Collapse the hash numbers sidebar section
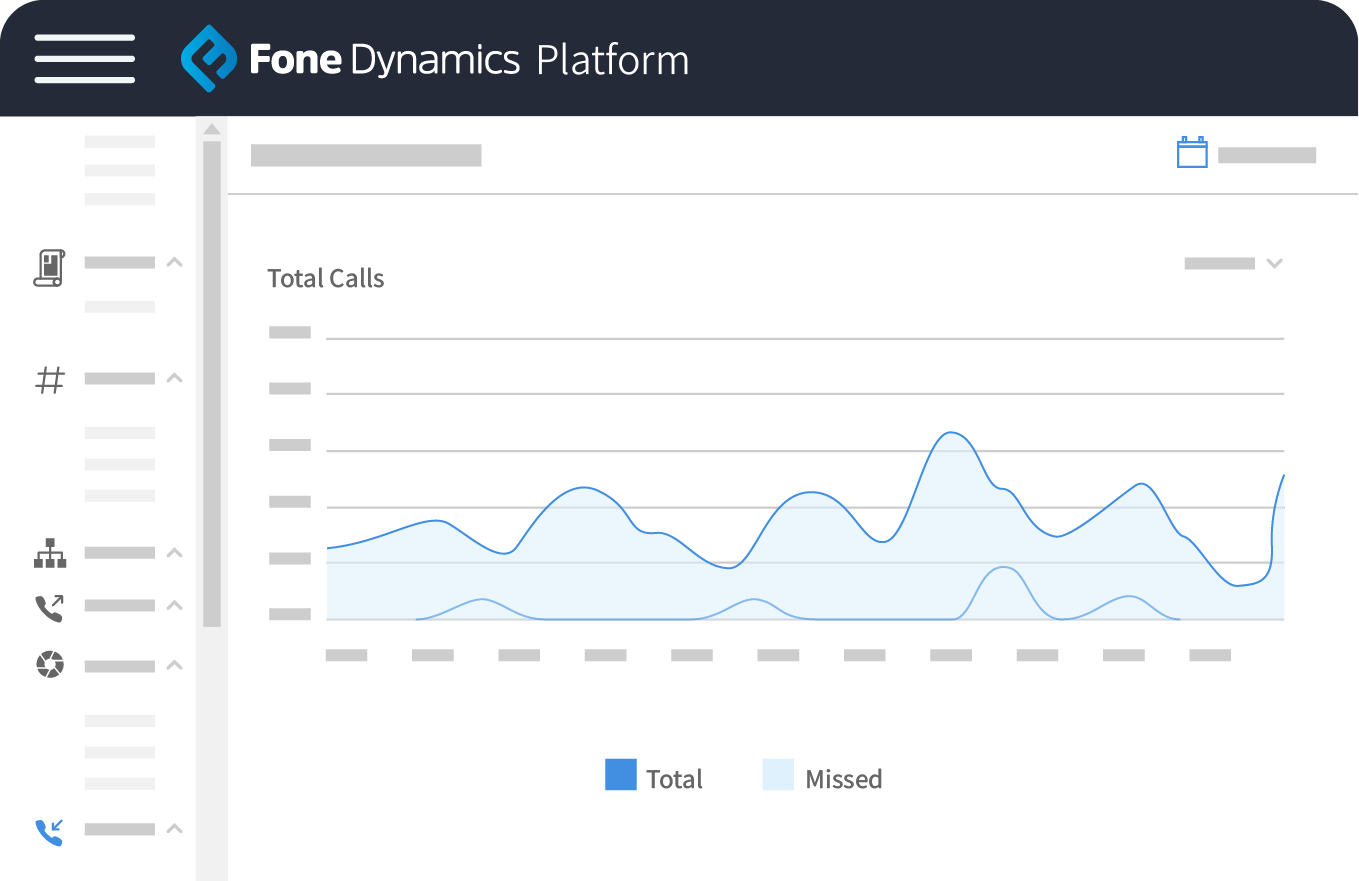The height and width of the screenshot is (881, 1359). tap(174, 378)
